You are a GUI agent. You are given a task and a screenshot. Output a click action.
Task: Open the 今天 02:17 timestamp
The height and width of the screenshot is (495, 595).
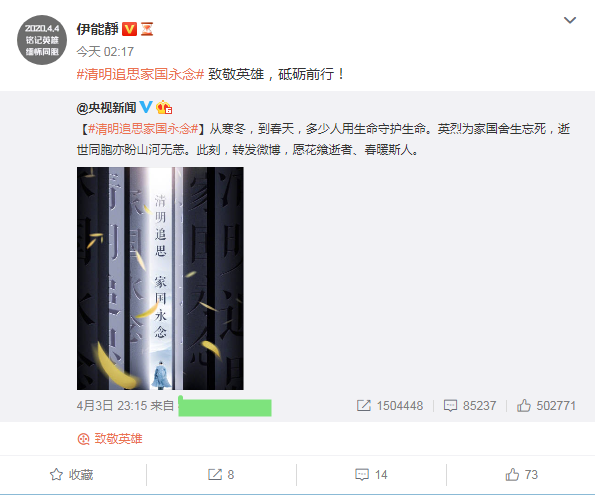[105, 52]
